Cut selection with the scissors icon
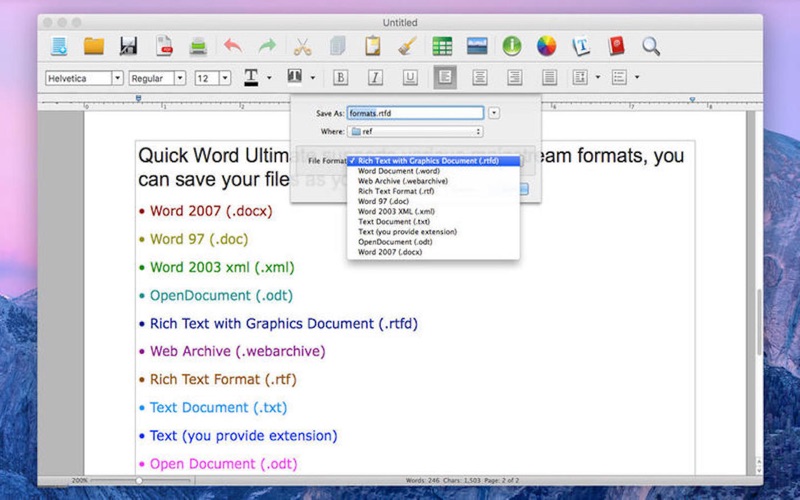This screenshot has height=500, width=800. click(303, 46)
